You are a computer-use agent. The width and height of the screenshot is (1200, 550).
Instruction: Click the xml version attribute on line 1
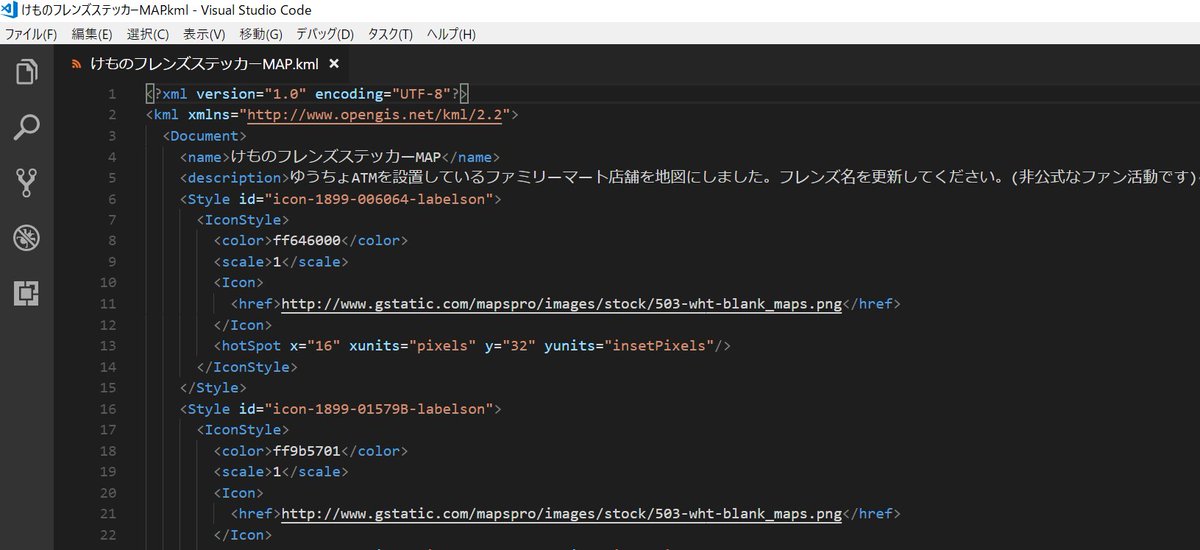pyautogui.click(x=251, y=94)
